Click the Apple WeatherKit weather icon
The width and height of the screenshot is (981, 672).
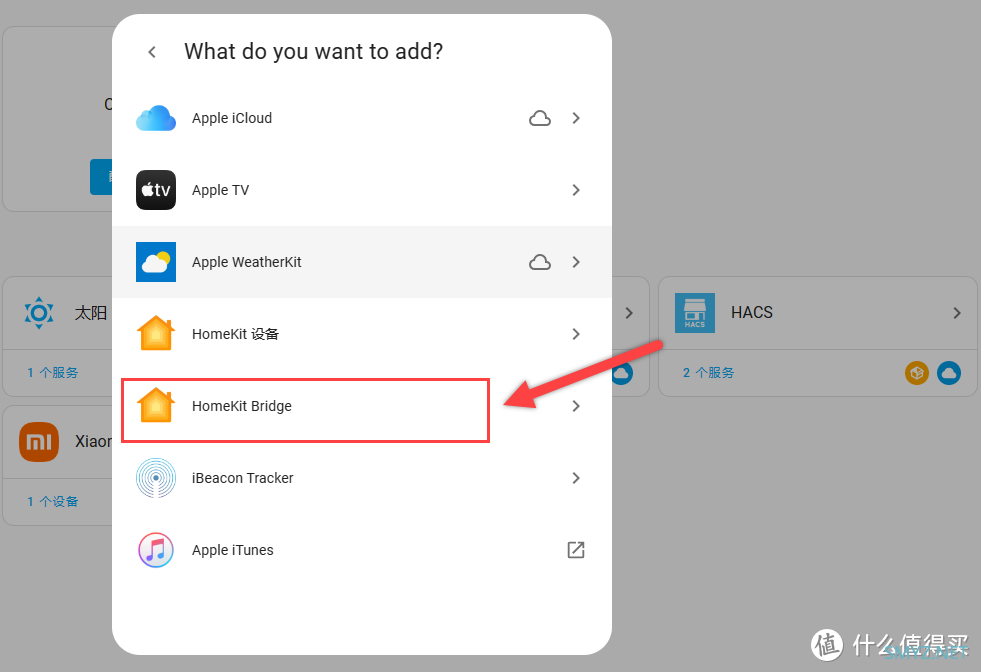[x=156, y=262]
